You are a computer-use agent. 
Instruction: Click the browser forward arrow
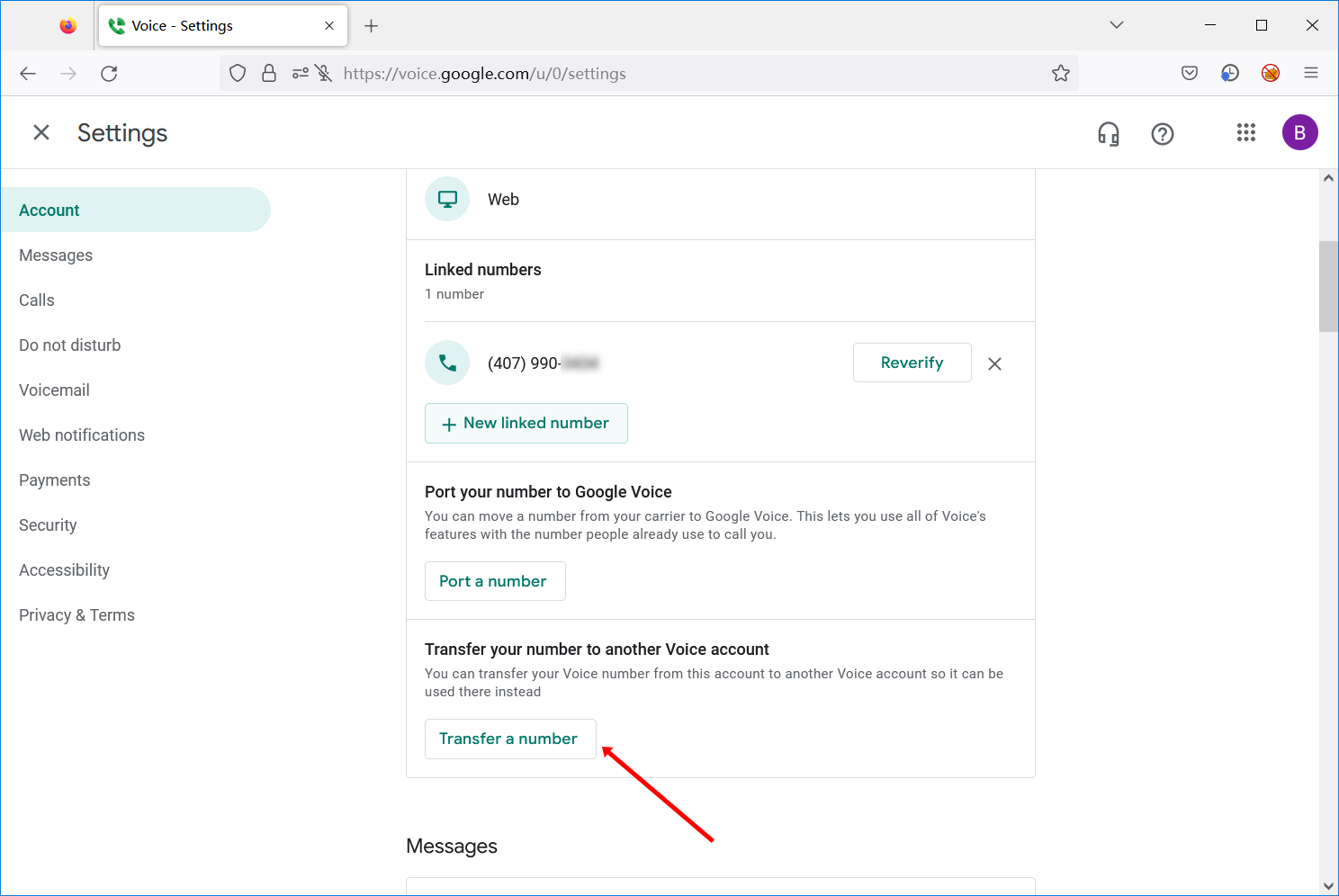68,74
